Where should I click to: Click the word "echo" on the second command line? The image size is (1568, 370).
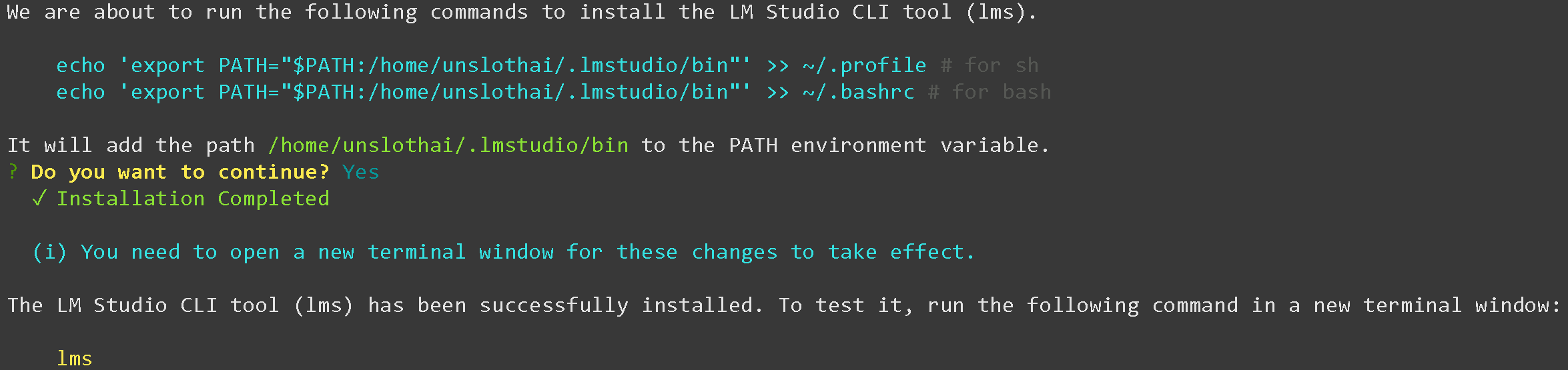tap(81, 92)
